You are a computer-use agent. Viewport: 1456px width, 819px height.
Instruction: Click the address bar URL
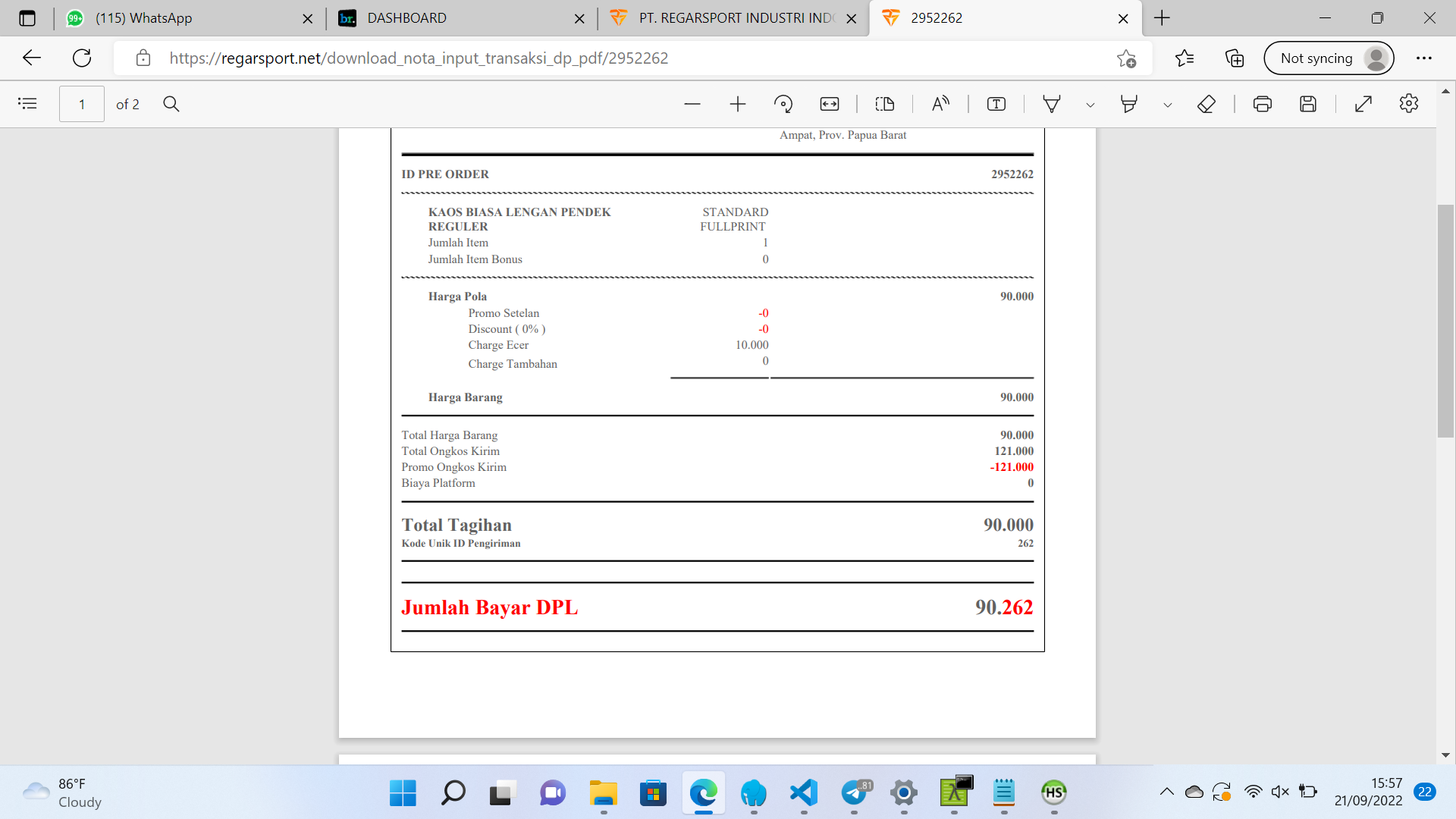419,58
